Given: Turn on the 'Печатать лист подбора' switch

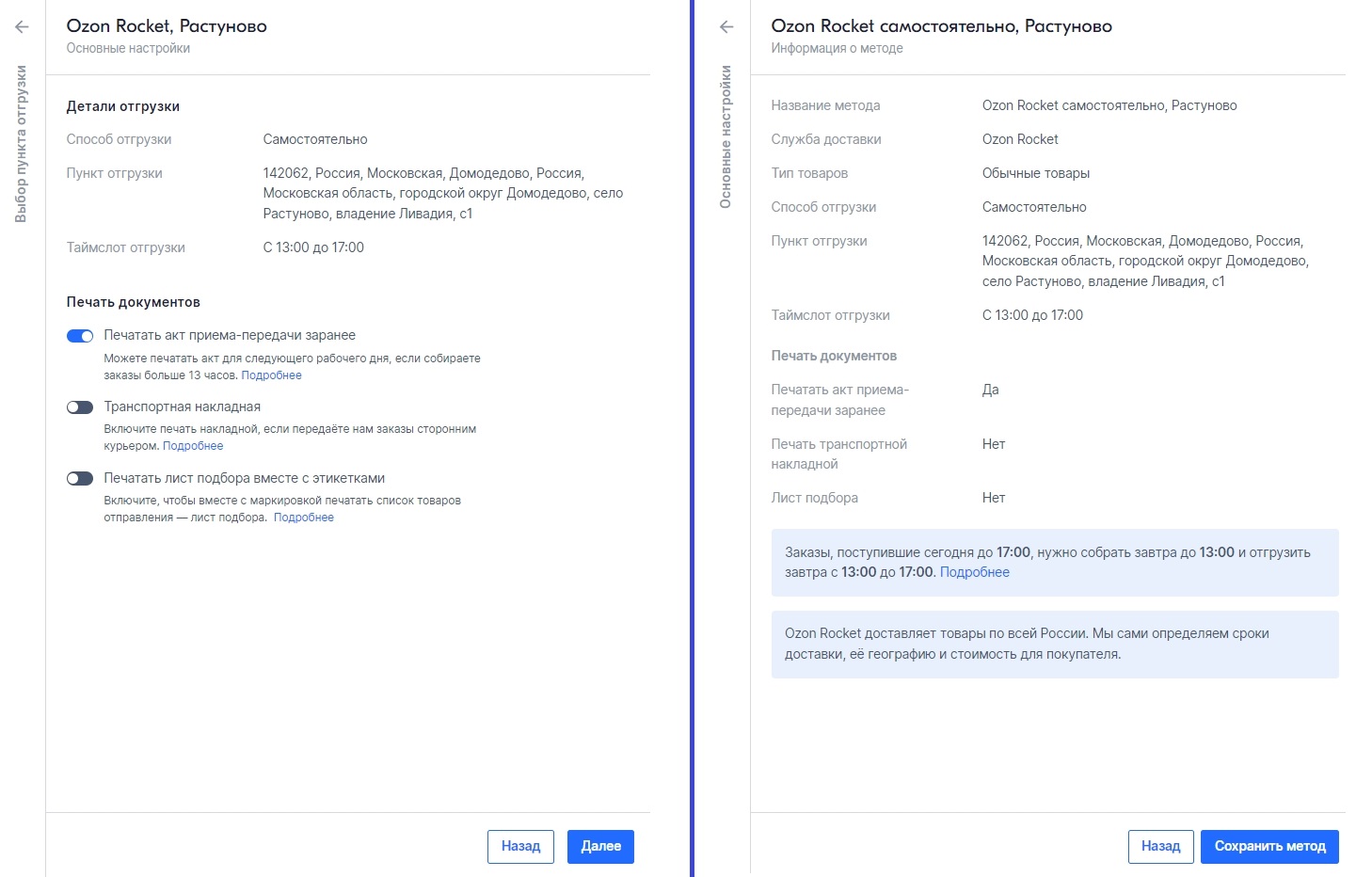Looking at the screenshot, I should 80,479.
